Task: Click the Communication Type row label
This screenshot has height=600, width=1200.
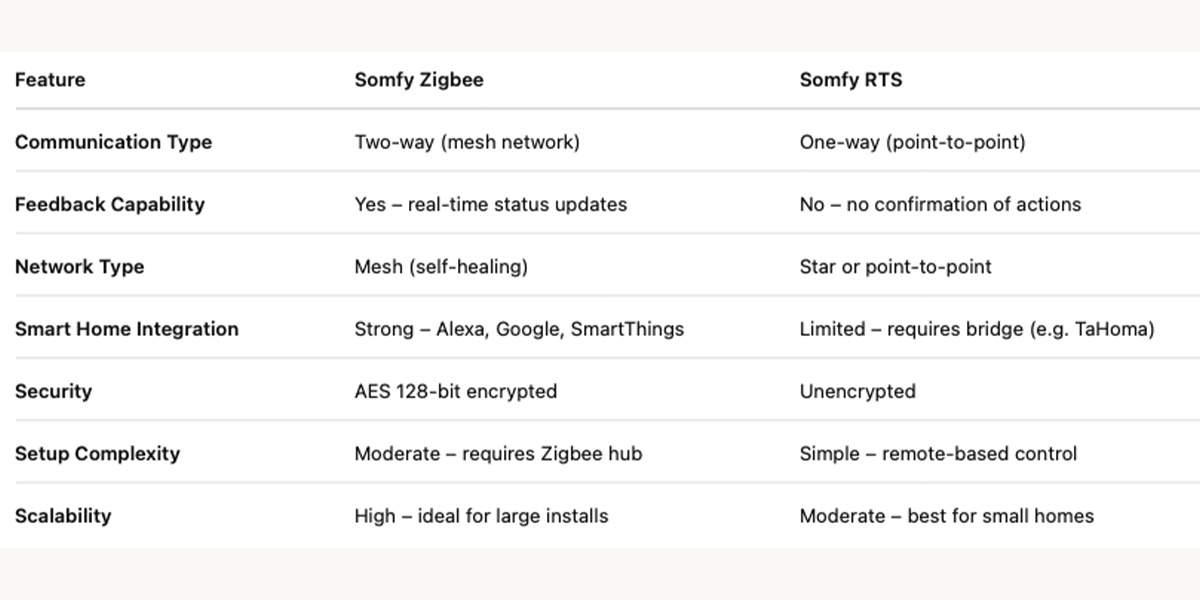Action: click(x=113, y=142)
